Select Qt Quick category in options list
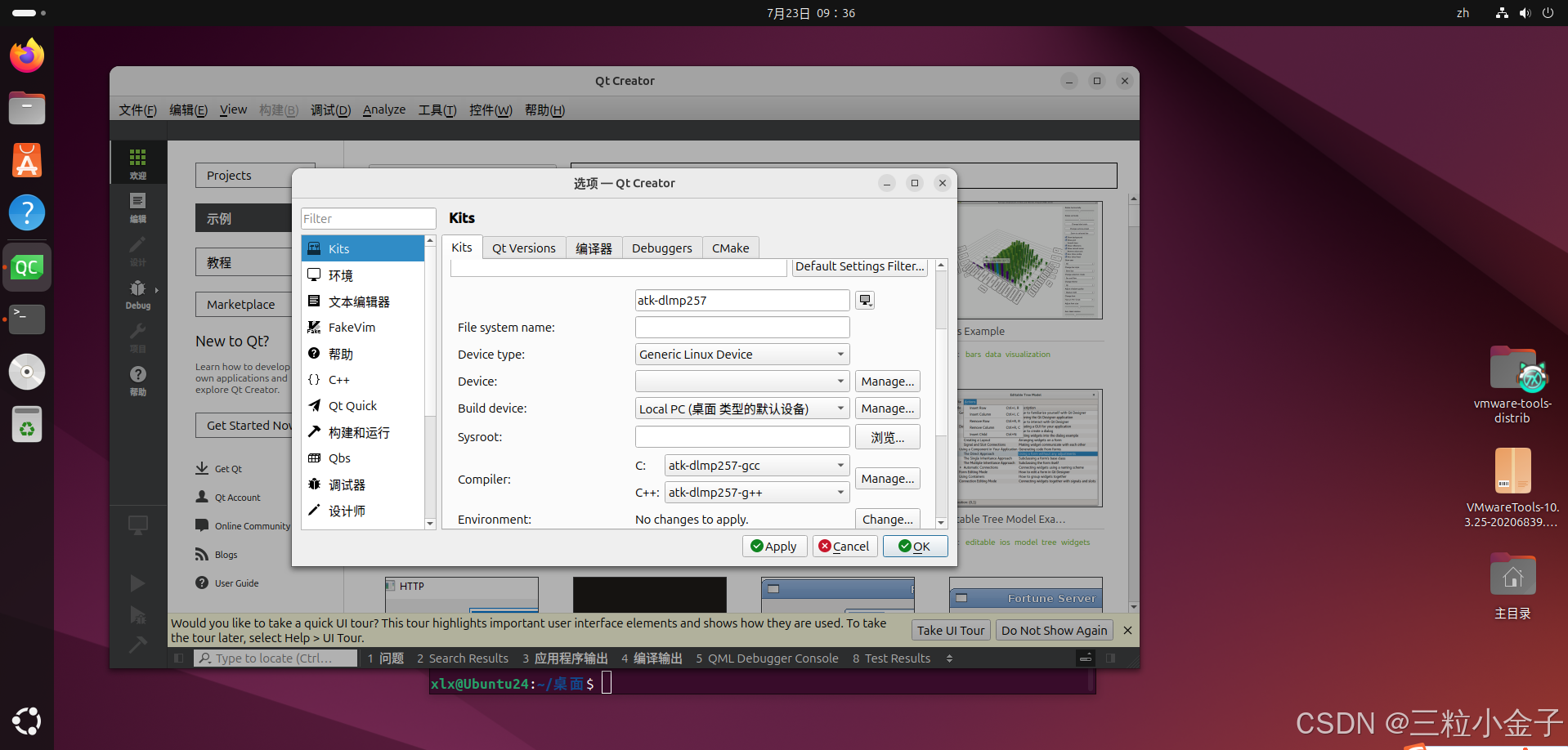The height and width of the screenshot is (750, 1568). click(x=363, y=406)
